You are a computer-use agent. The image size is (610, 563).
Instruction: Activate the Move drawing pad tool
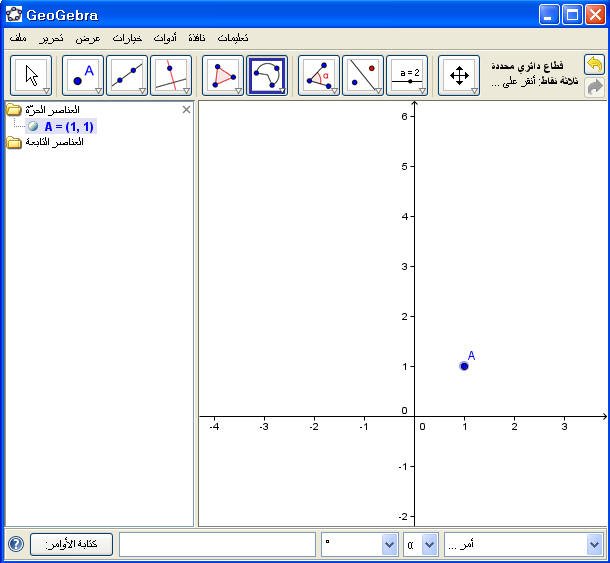[x=459, y=76]
